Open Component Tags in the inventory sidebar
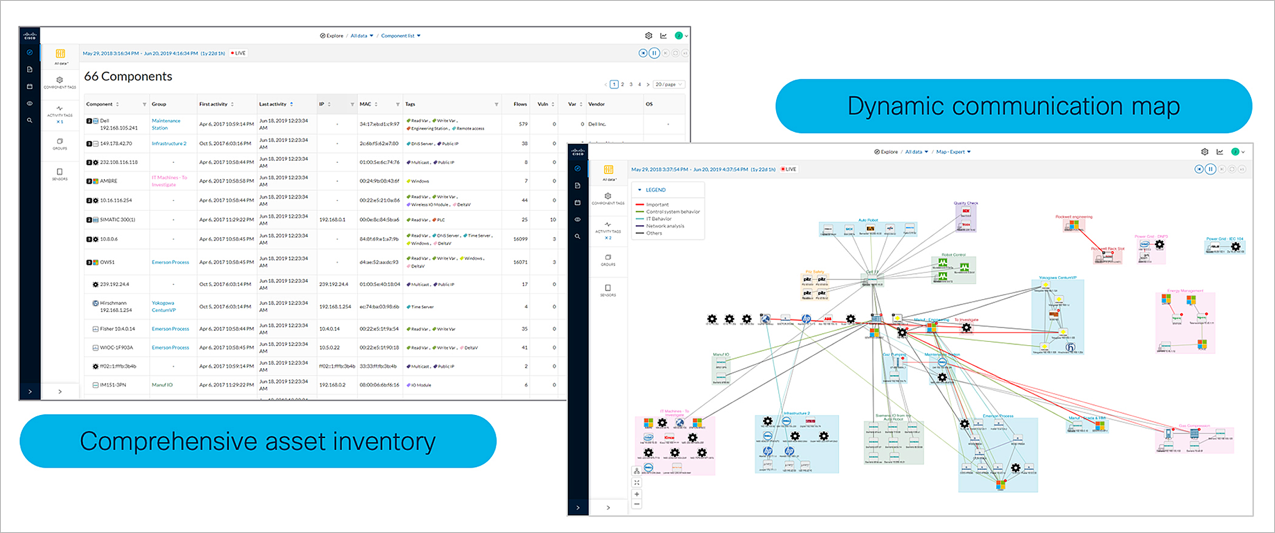Viewport: 1275px width, 533px height. point(60,83)
